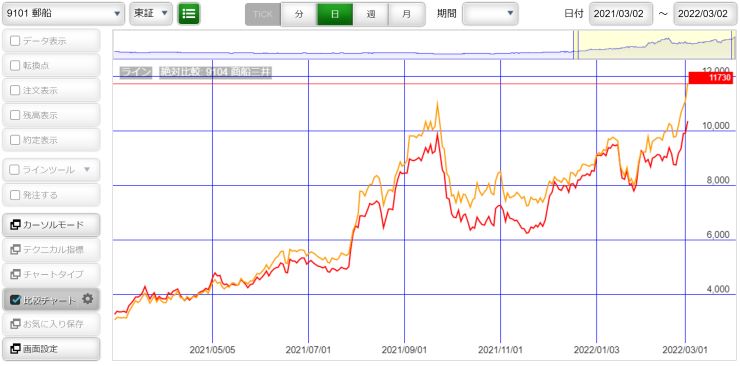Click the 日付 label text
This screenshot has width=740, height=366.
574,14
